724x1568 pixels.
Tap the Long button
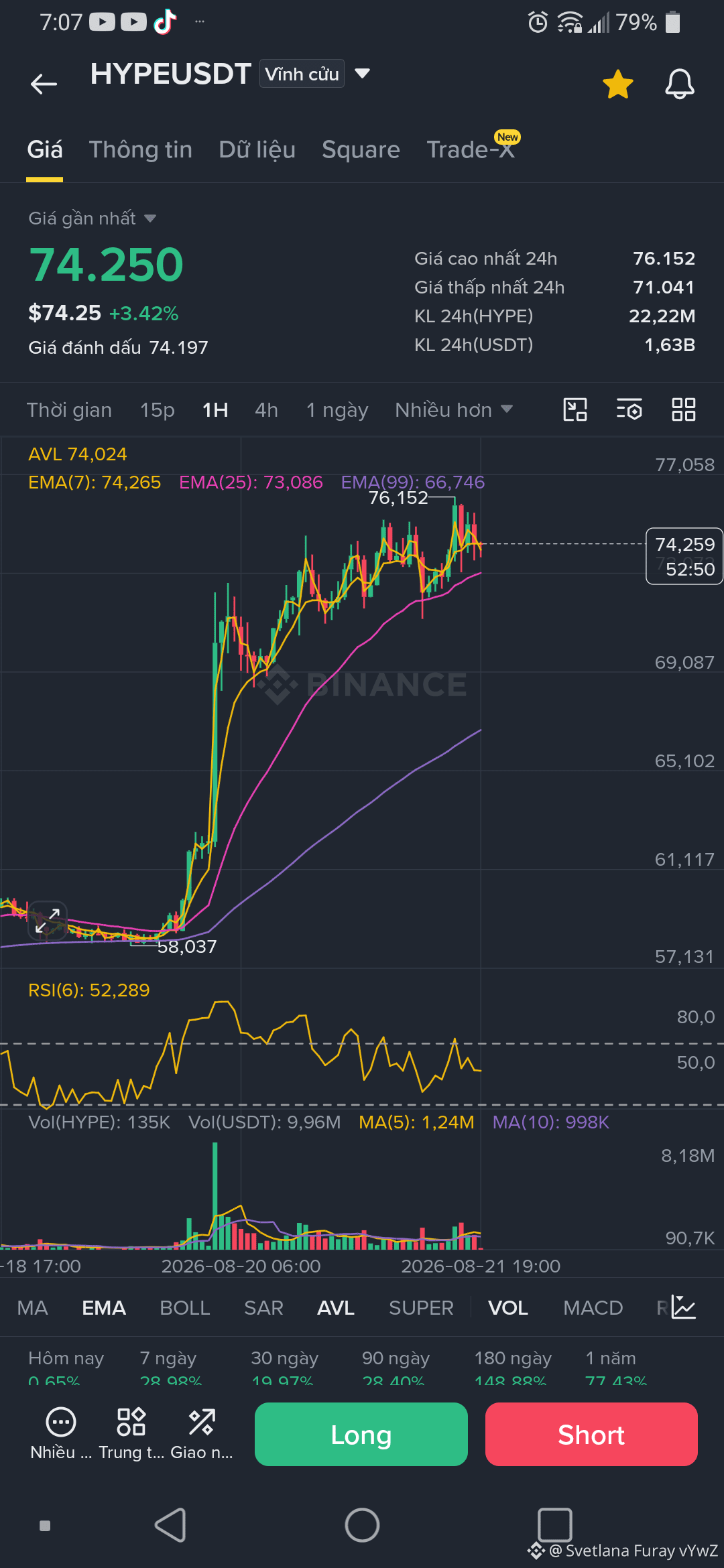tap(361, 1435)
